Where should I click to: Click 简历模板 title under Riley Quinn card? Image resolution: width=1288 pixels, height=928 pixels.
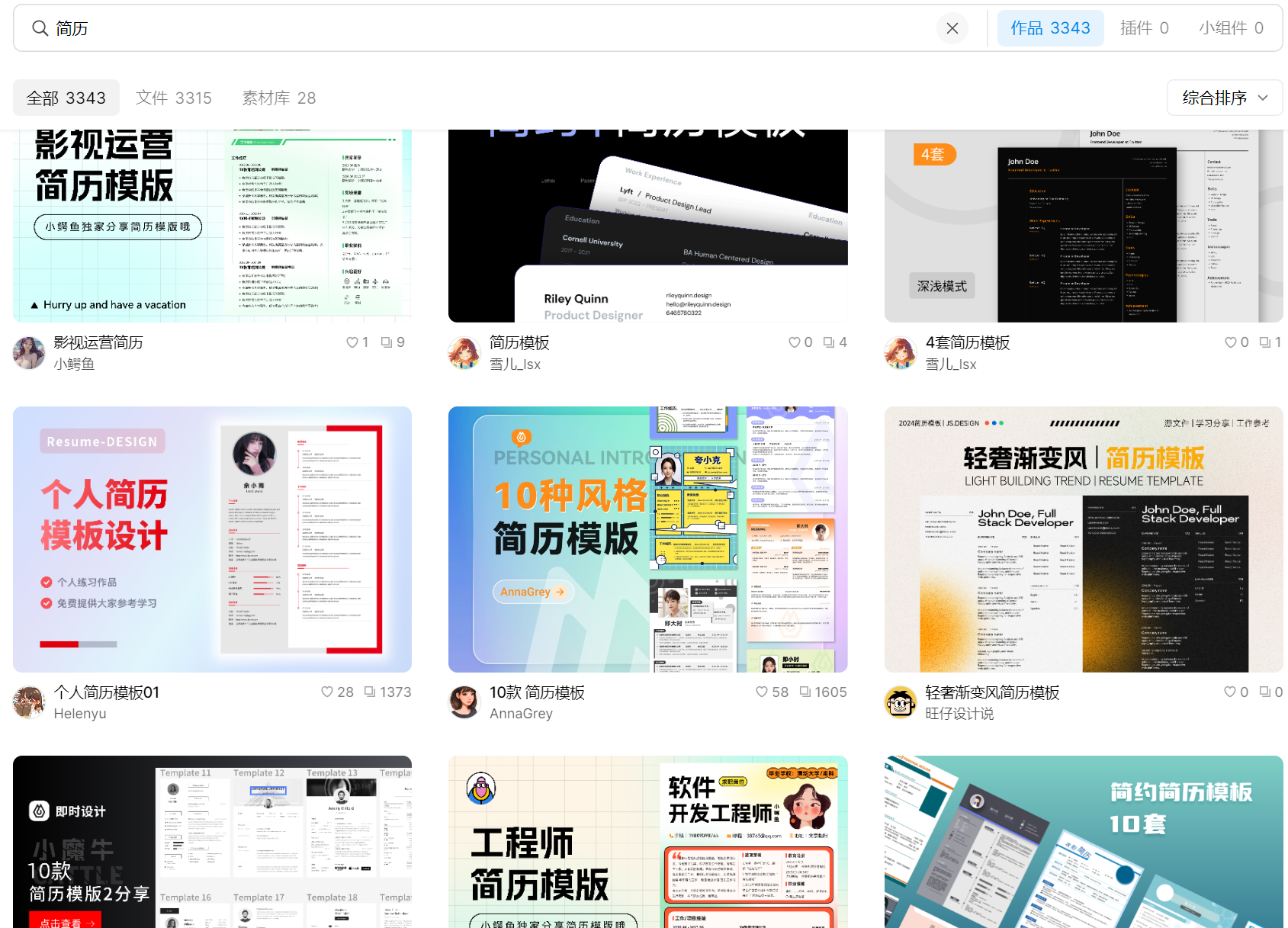click(519, 342)
